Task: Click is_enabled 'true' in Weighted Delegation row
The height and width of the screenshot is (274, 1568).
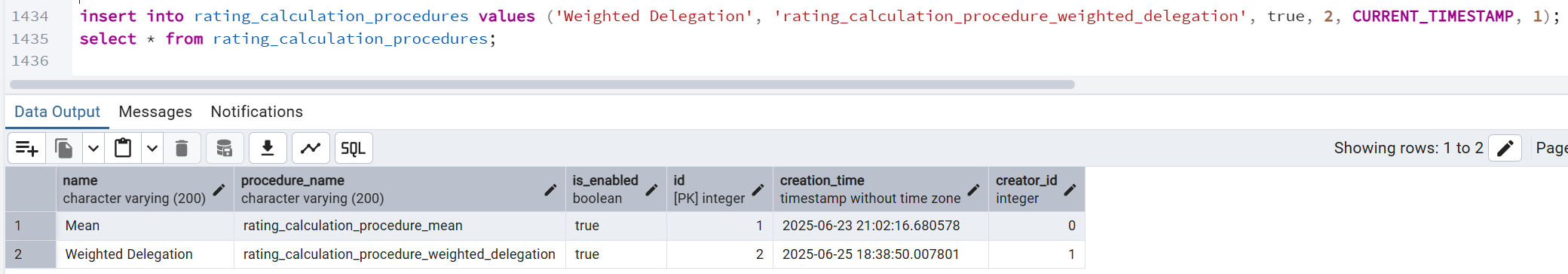Action: pos(616,254)
